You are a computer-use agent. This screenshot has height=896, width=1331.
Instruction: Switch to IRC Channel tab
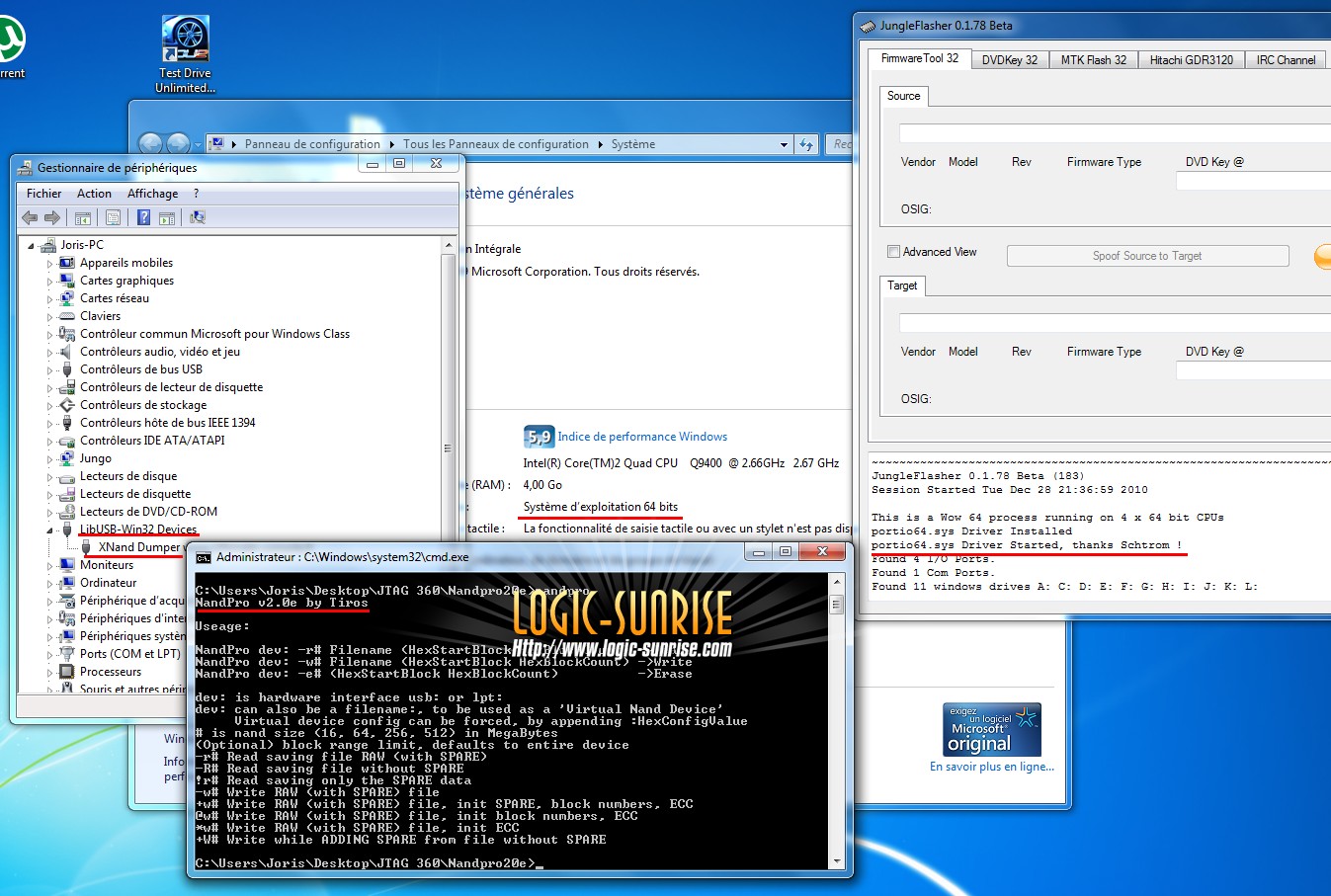pos(1286,60)
